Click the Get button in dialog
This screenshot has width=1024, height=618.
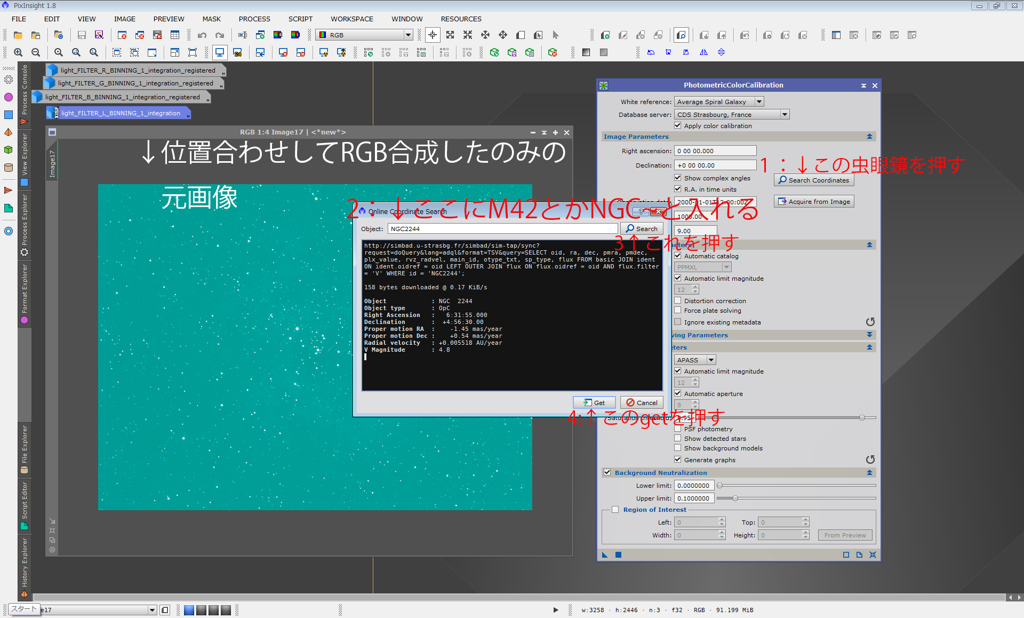click(x=594, y=402)
